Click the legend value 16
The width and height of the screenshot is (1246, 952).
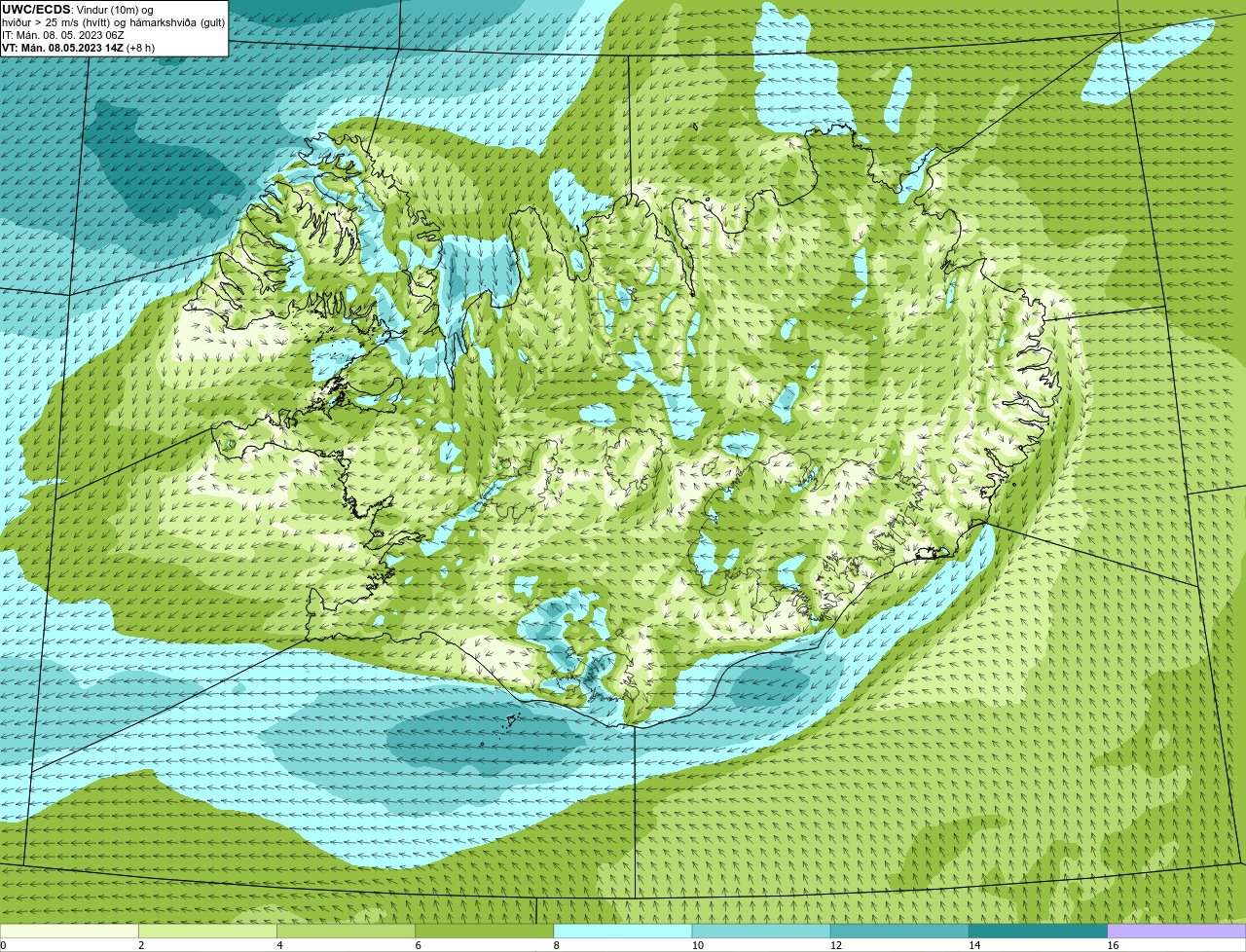[1113, 945]
